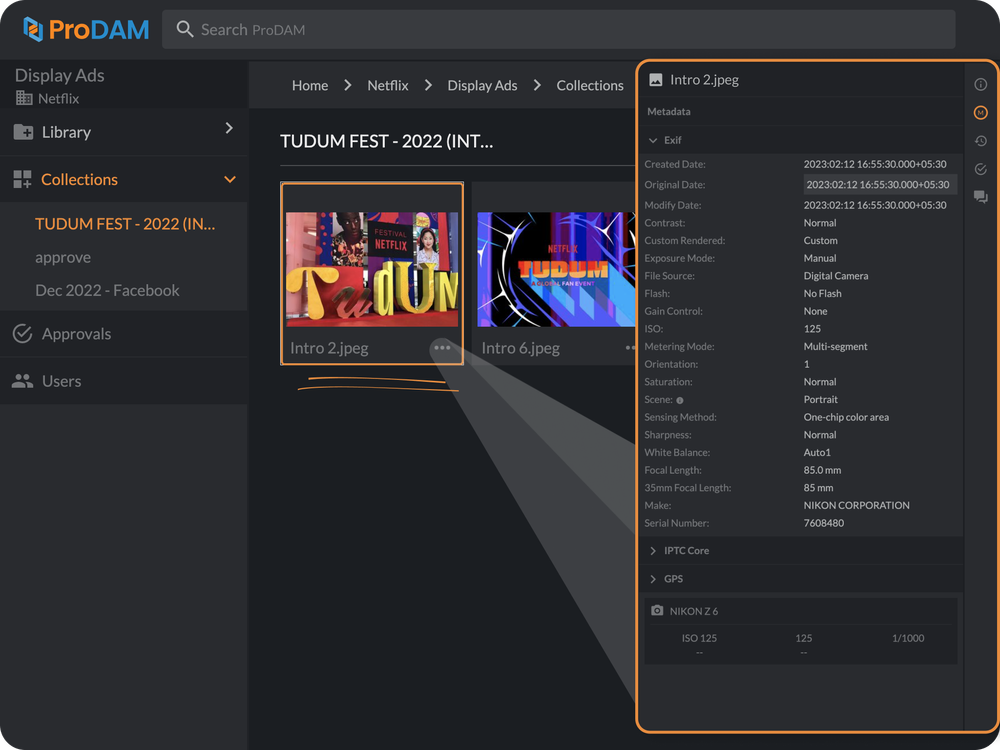Open more options for Intro 6.jpeg
Image resolution: width=1000 pixels, height=750 pixels.
pos(630,348)
